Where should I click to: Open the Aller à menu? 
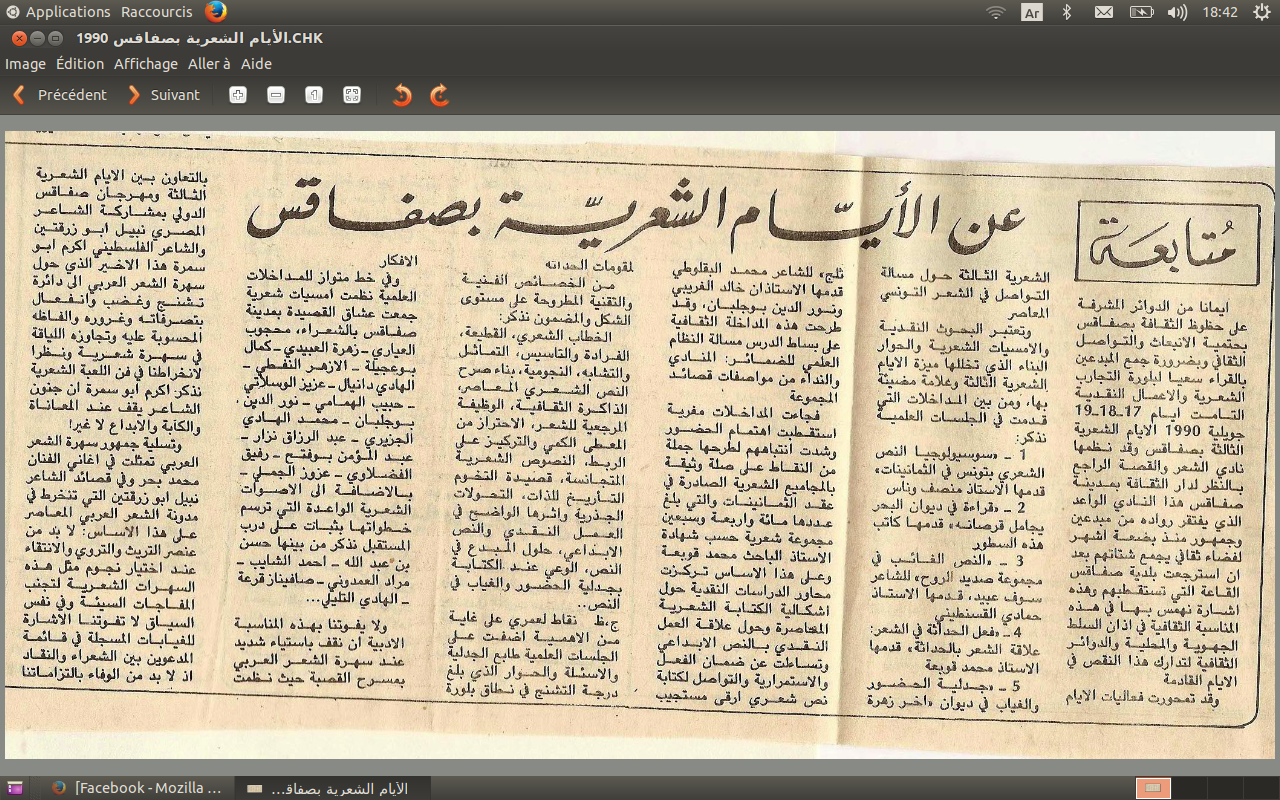tap(209, 64)
